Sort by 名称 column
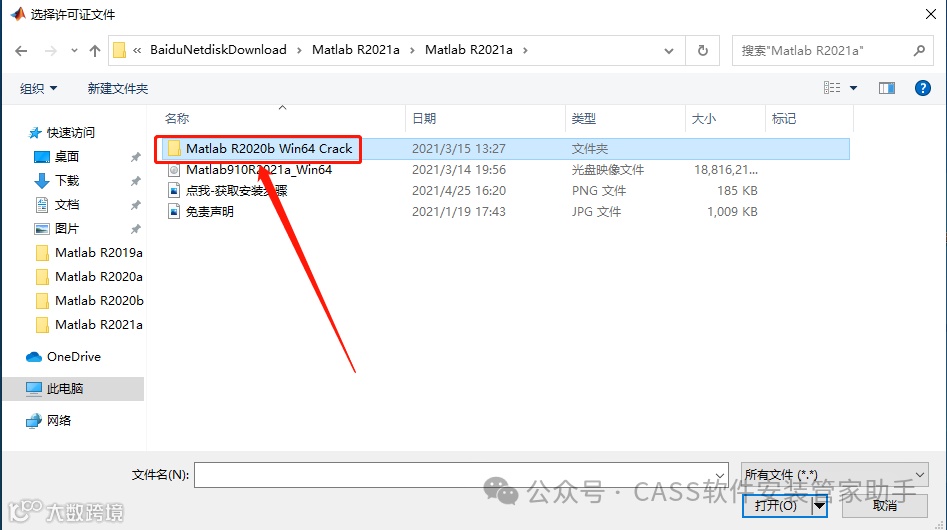947x530 pixels. click(x=177, y=119)
